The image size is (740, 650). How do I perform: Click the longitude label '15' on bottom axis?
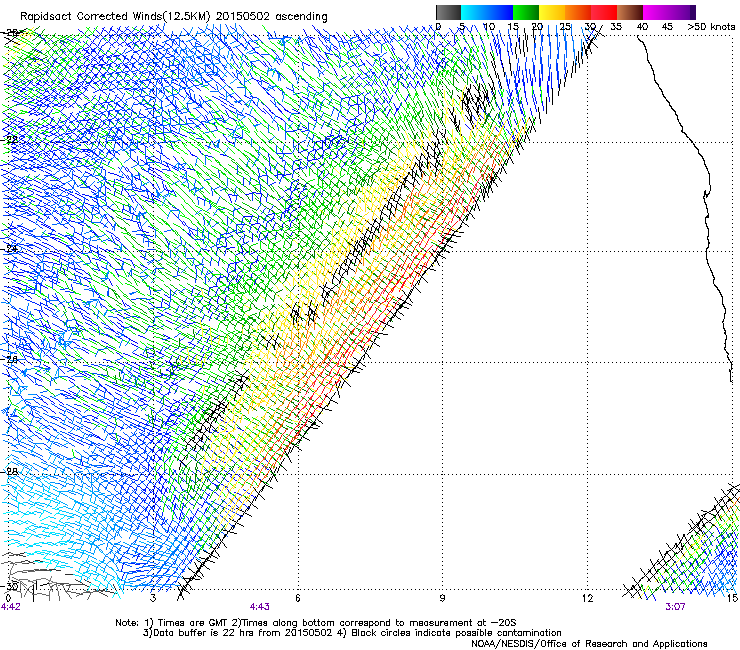732,598
